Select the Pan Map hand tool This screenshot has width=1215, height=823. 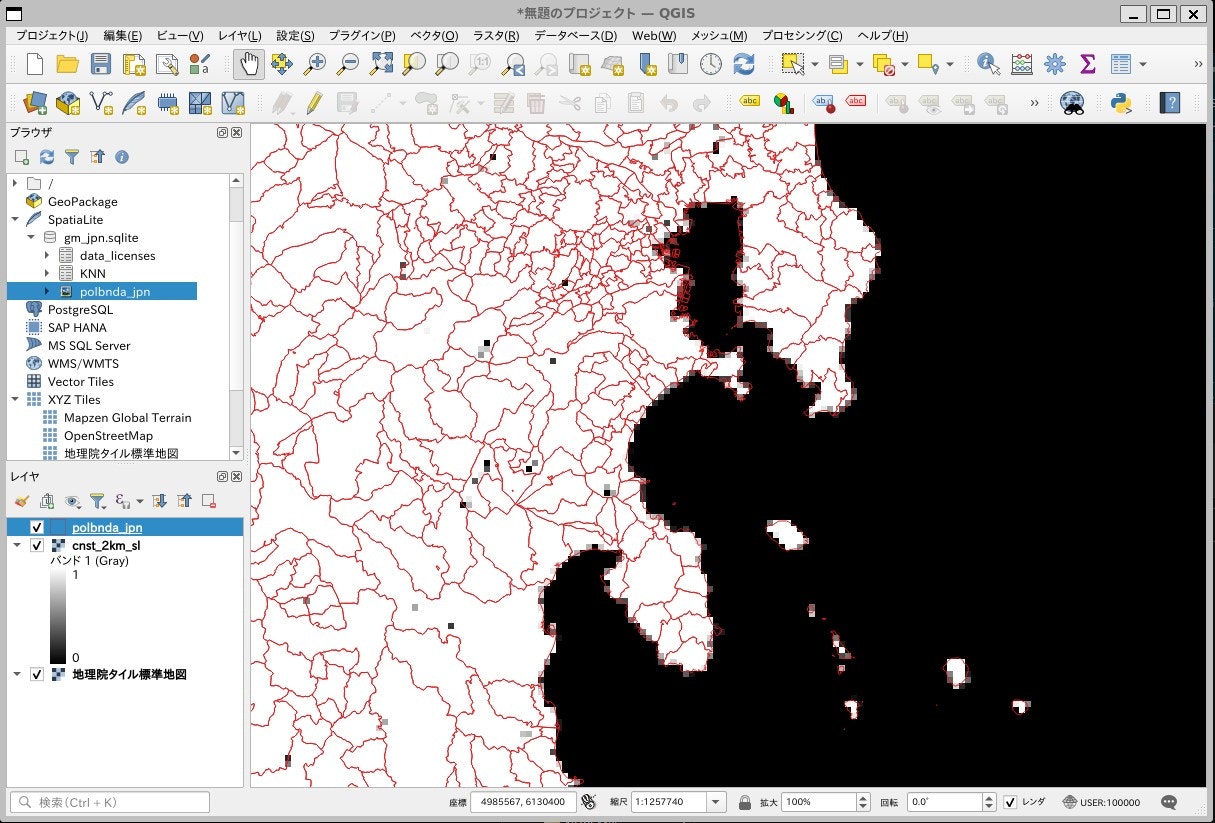(247, 62)
